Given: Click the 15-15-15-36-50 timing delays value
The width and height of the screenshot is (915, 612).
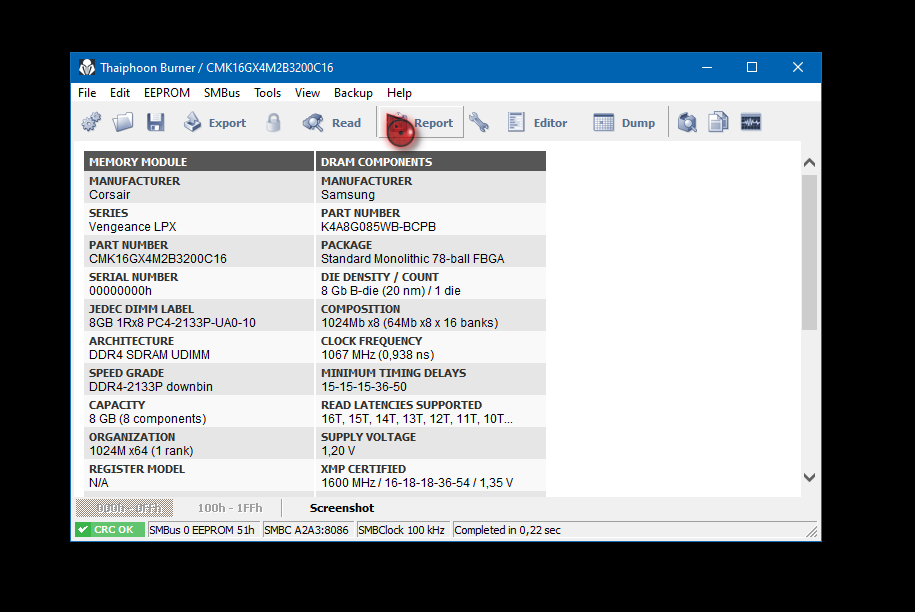Looking at the screenshot, I should pyautogui.click(x=364, y=387).
